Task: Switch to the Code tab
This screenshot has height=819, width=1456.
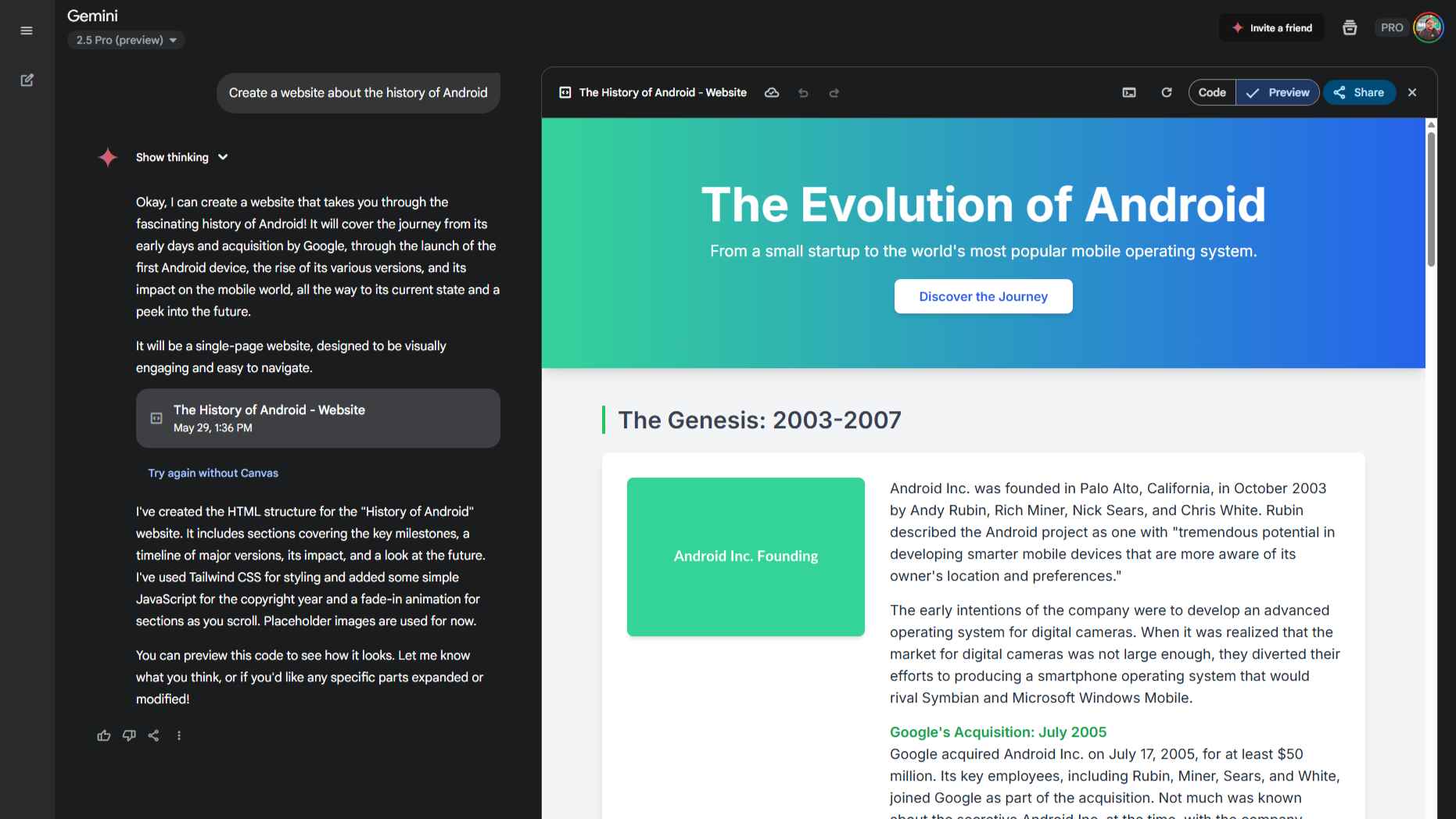Action: click(1212, 92)
